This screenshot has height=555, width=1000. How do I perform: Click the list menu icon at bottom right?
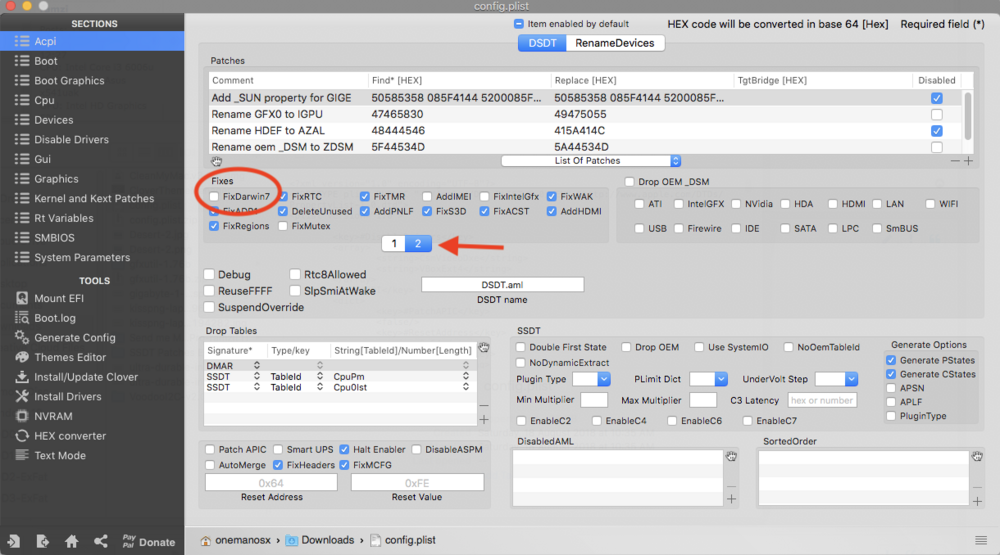[x=981, y=540]
